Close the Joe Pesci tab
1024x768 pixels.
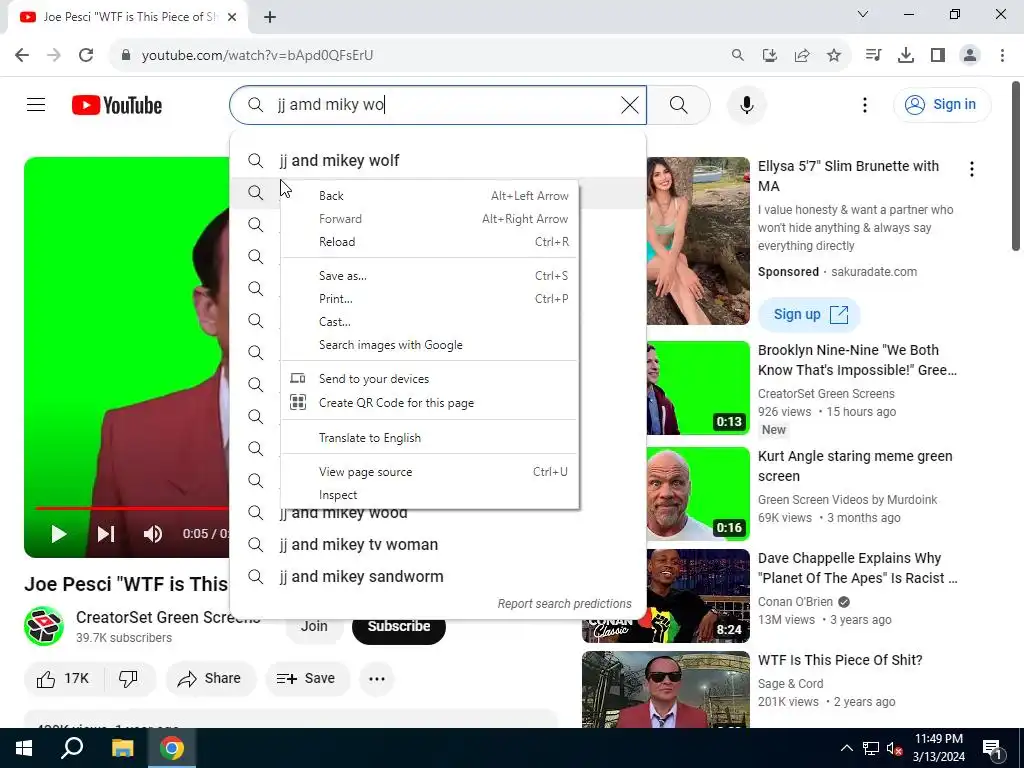click(x=232, y=17)
